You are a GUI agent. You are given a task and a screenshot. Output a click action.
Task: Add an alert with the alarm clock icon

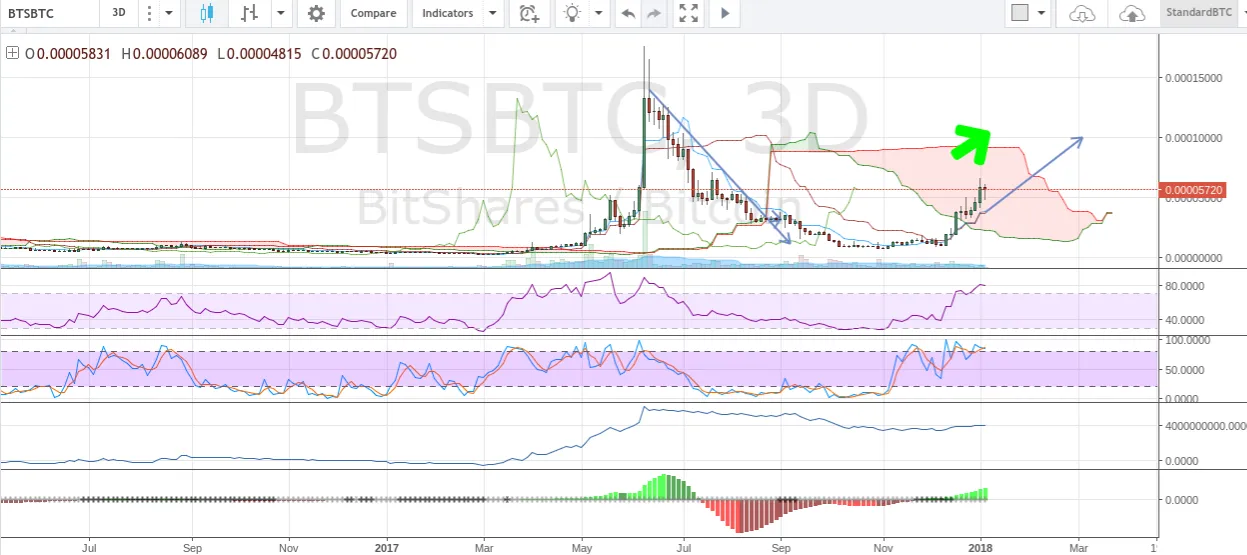(528, 14)
